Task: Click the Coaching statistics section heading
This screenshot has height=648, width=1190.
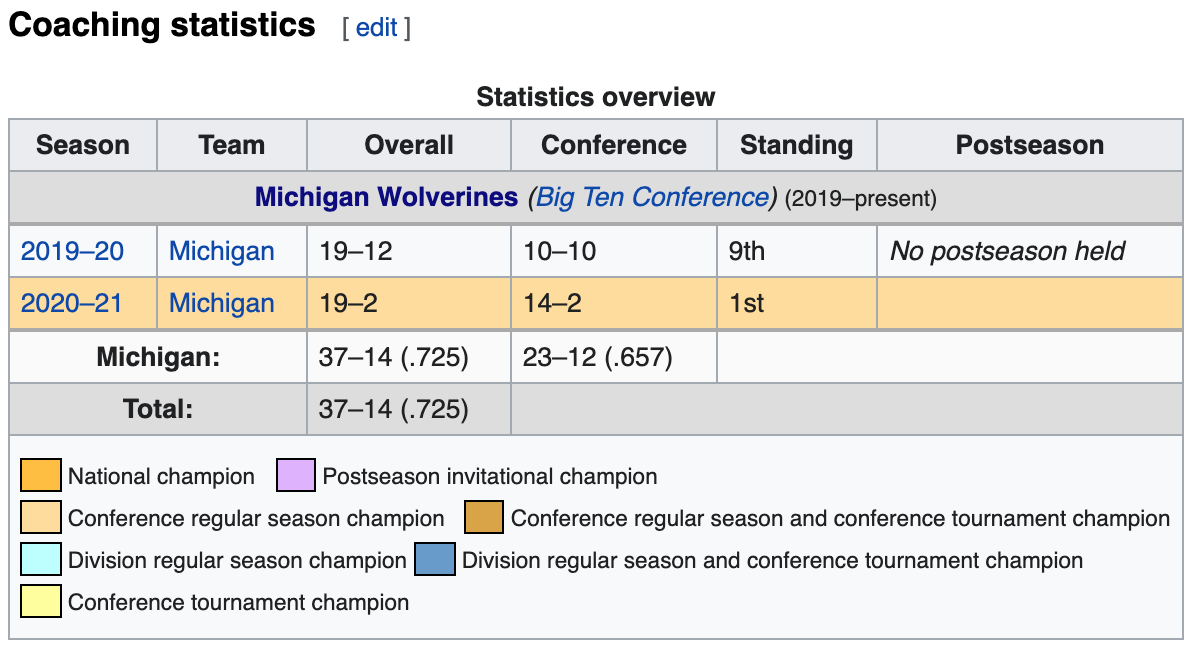Action: [x=162, y=25]
